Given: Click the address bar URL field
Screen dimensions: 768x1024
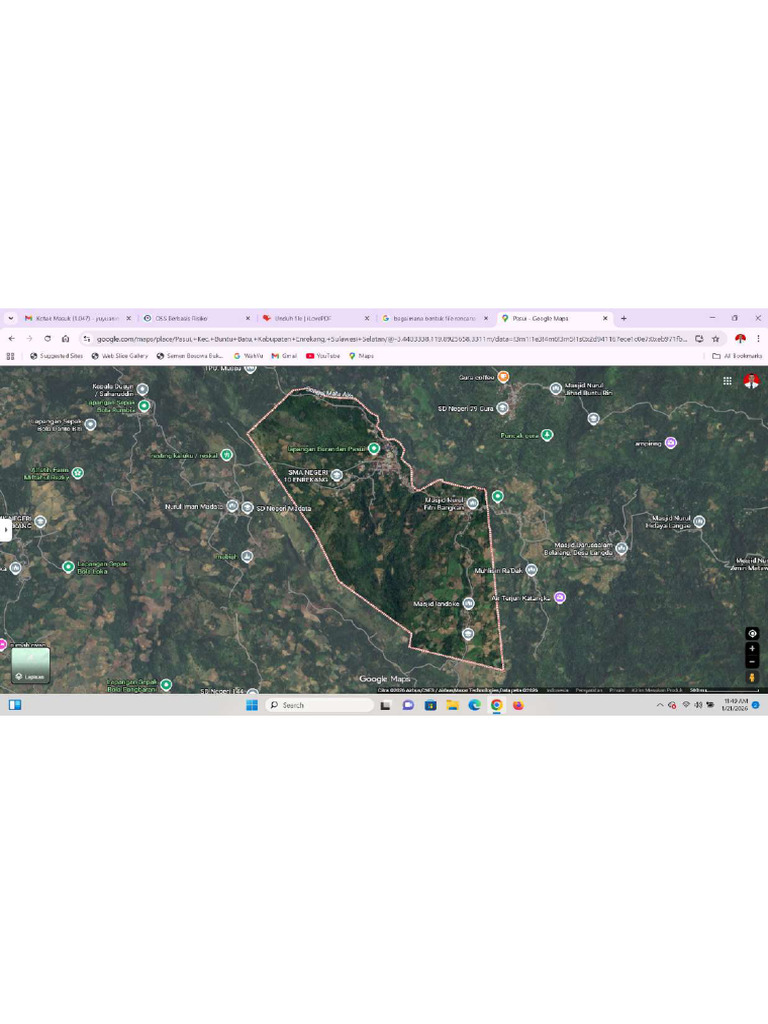Looking at the screenshot, I should pos(392,339).
